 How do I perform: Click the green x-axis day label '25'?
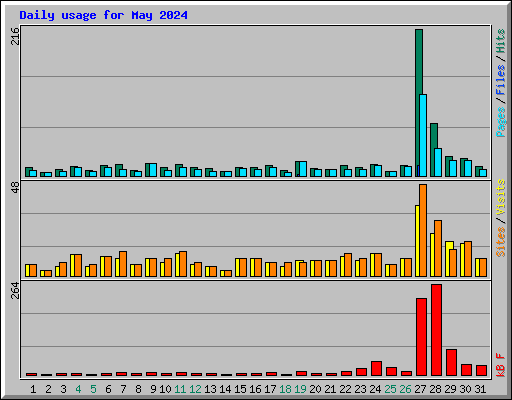390,389
